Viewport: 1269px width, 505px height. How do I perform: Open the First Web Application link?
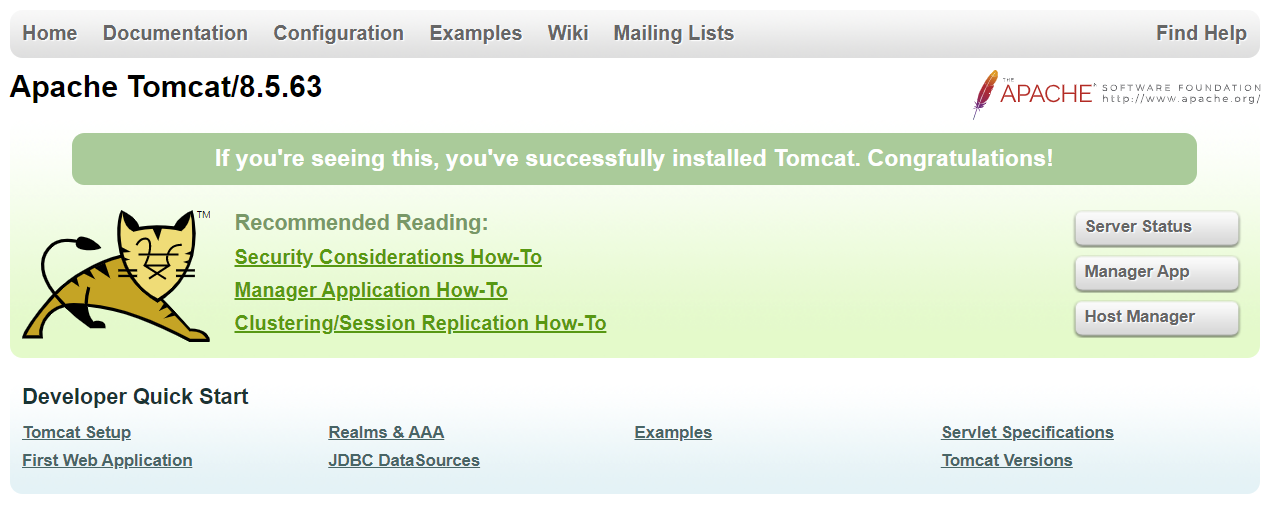click(x=107, y=460)
